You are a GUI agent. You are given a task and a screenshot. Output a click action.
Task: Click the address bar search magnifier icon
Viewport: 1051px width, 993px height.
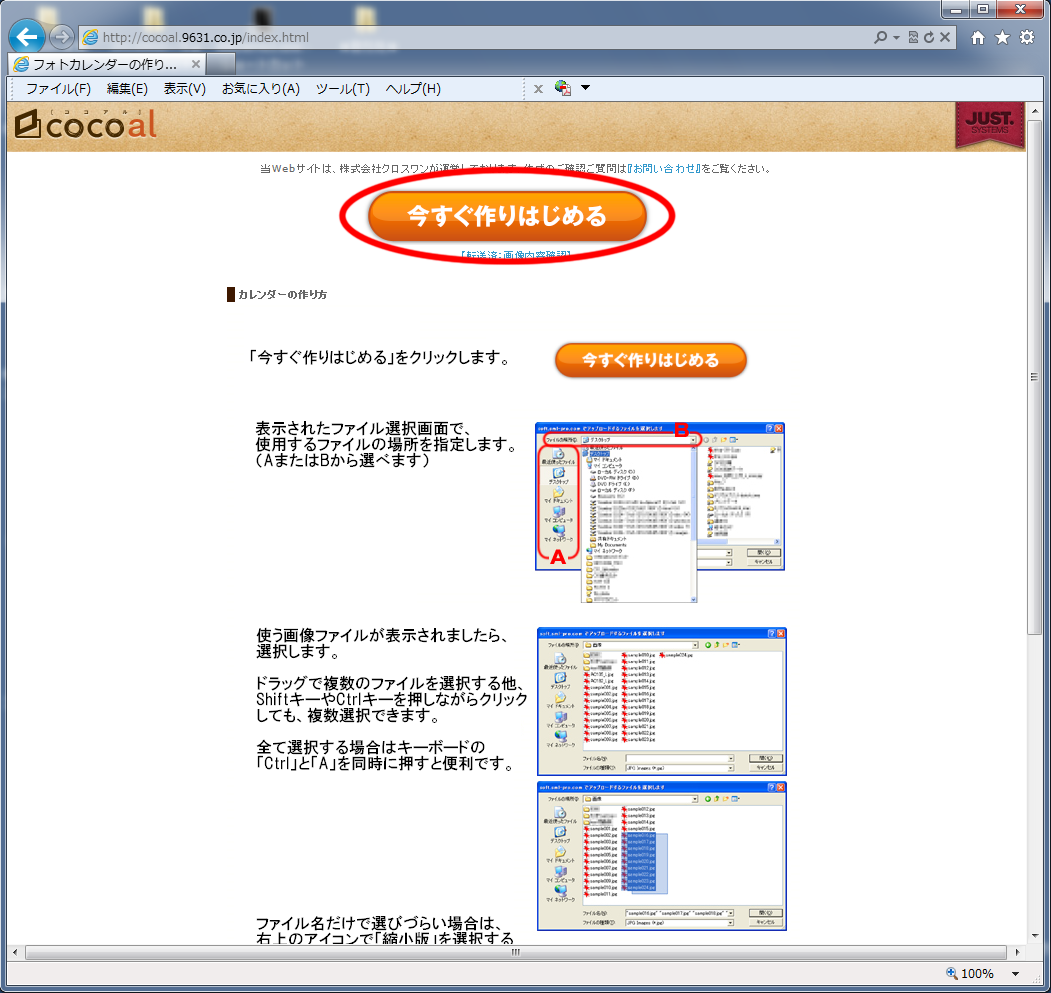click(x=880, y=37)
